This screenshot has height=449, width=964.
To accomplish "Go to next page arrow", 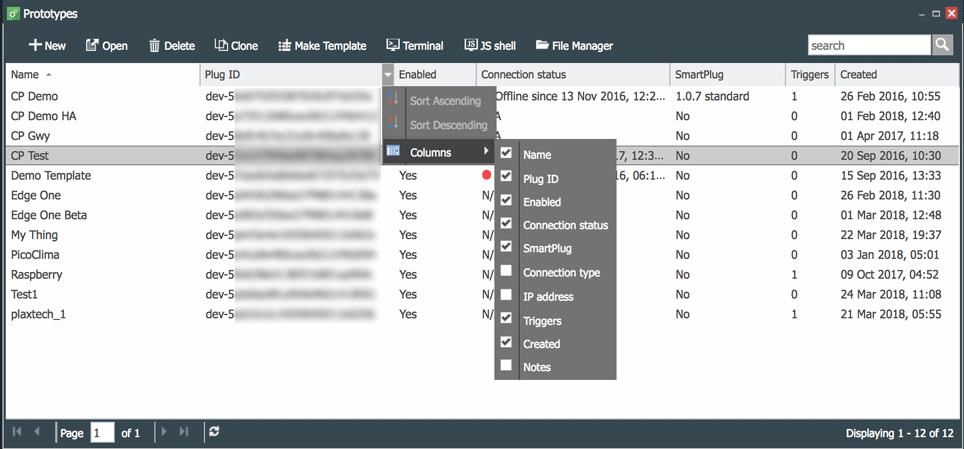I will pyautogui.click(x=164, y=432).
